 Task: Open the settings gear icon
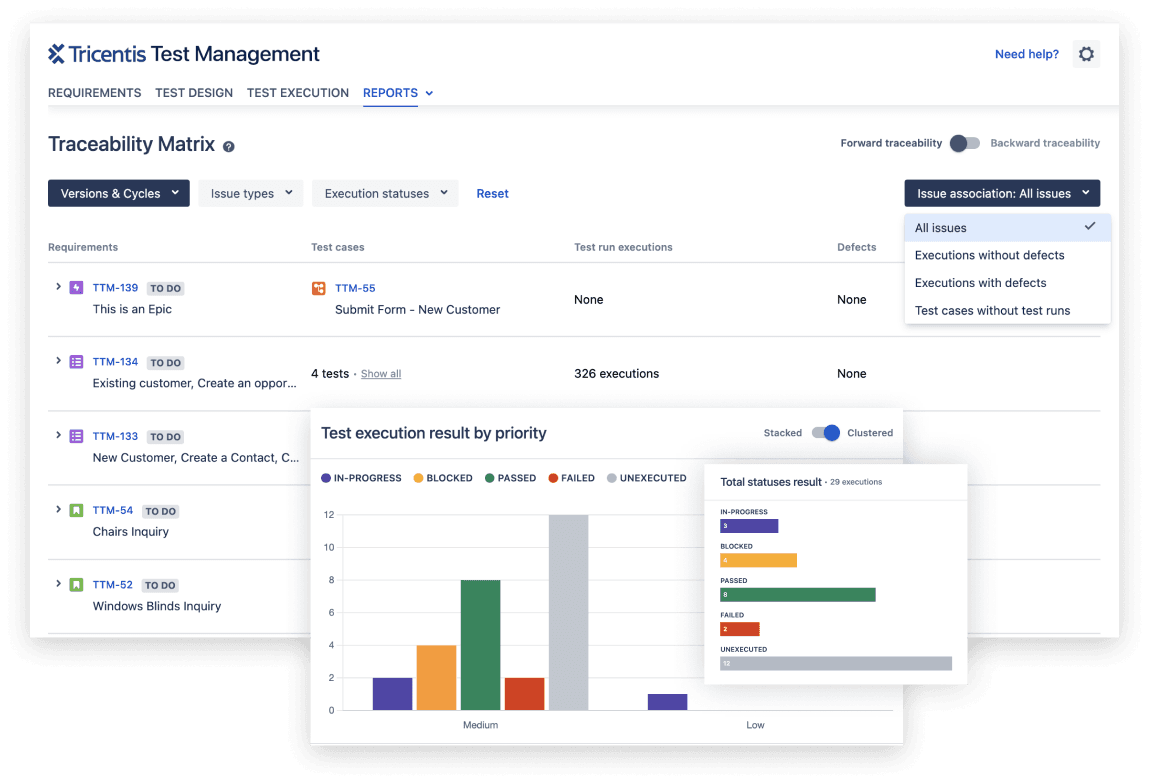click(1086, 54)
